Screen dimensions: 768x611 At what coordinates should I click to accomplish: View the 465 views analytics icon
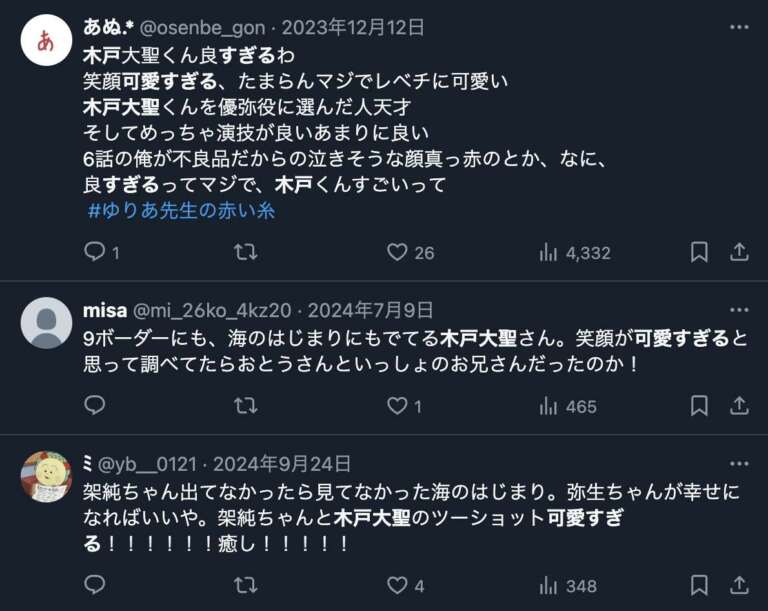tap(548, 406)
